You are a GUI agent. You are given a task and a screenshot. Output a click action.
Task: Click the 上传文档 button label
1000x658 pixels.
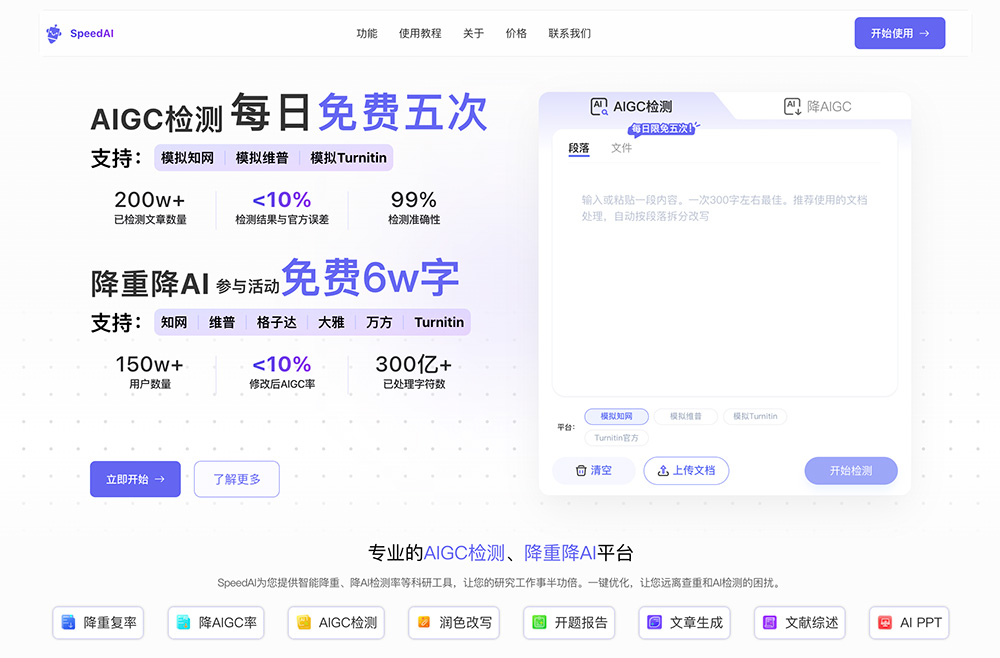(x=694, y=471)
